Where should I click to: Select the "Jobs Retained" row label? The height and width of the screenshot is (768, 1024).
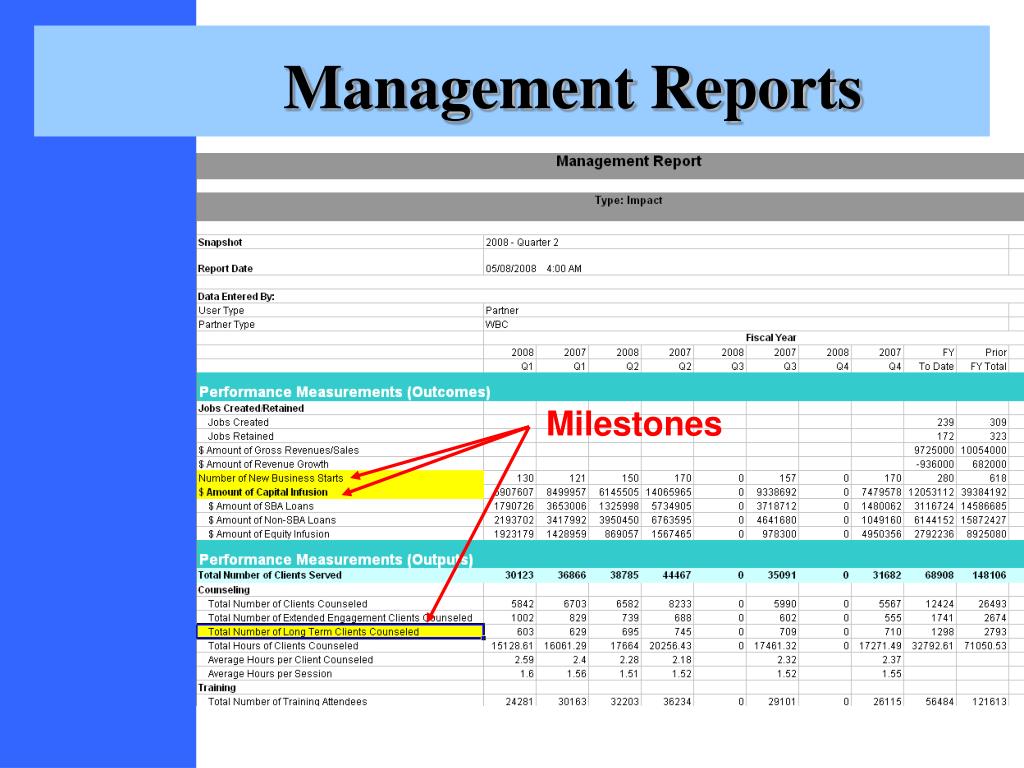(240, 436)
